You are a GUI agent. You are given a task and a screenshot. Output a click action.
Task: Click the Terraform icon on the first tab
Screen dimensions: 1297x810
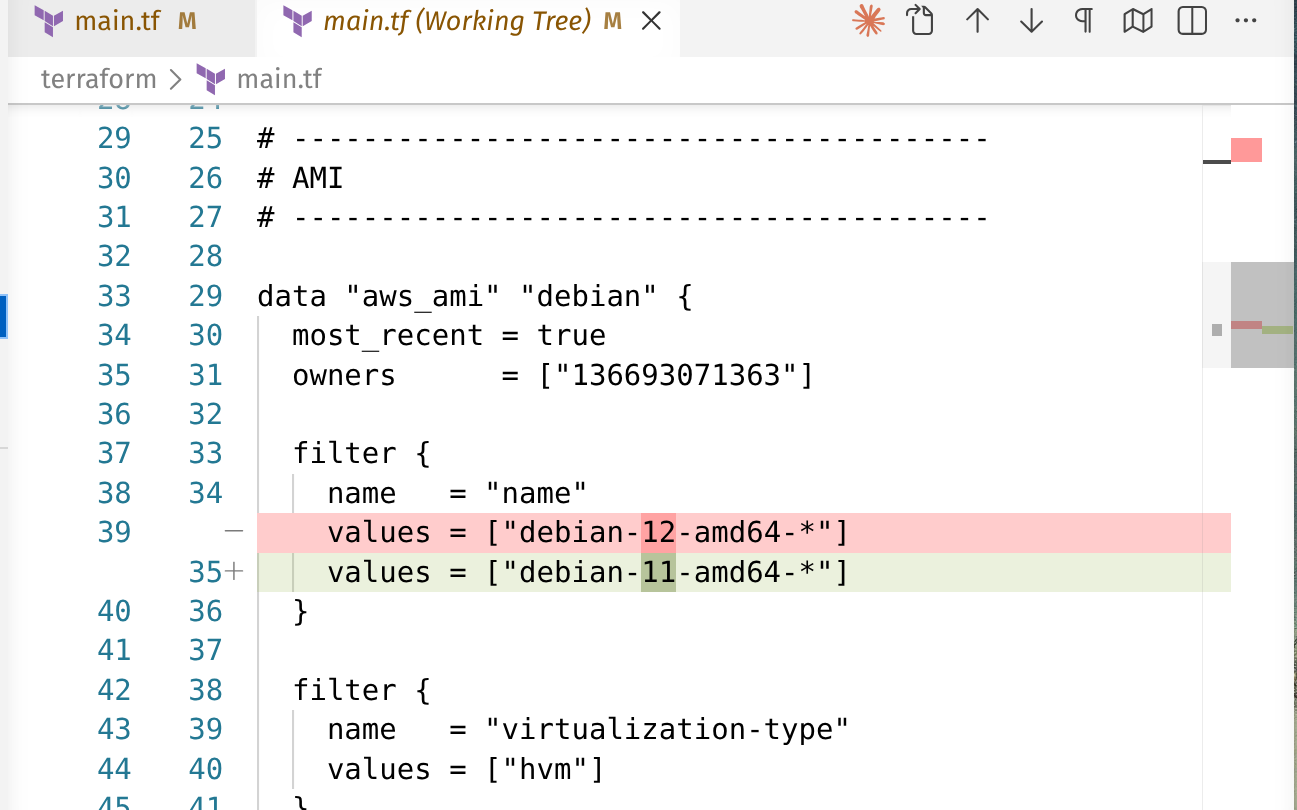50,21
